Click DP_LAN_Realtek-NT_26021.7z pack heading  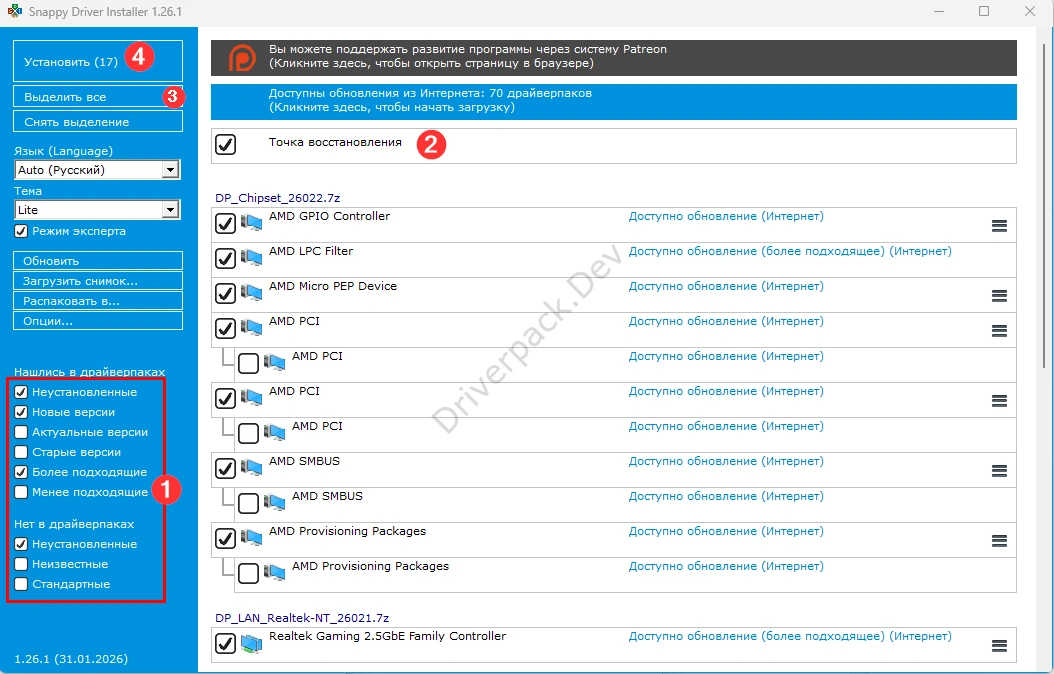(x=302, y=618)
